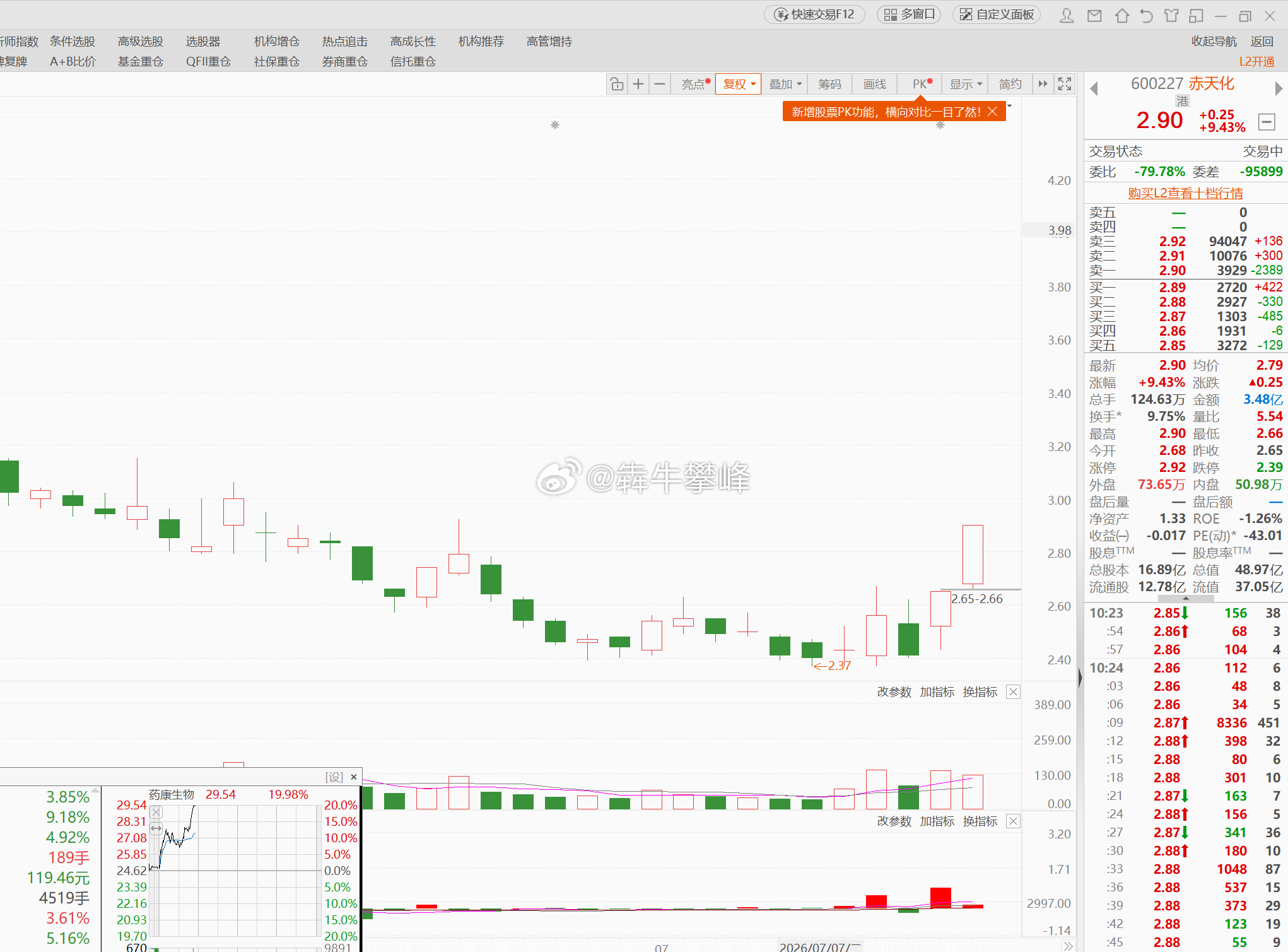
Task: Open the user account icon
Action: coord(1067,15)
